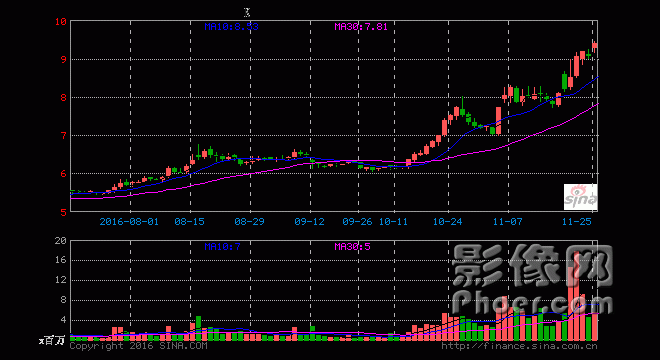660x360 pixels.
Task: Click price axis value 9
Action: click(x=64, y=59)
